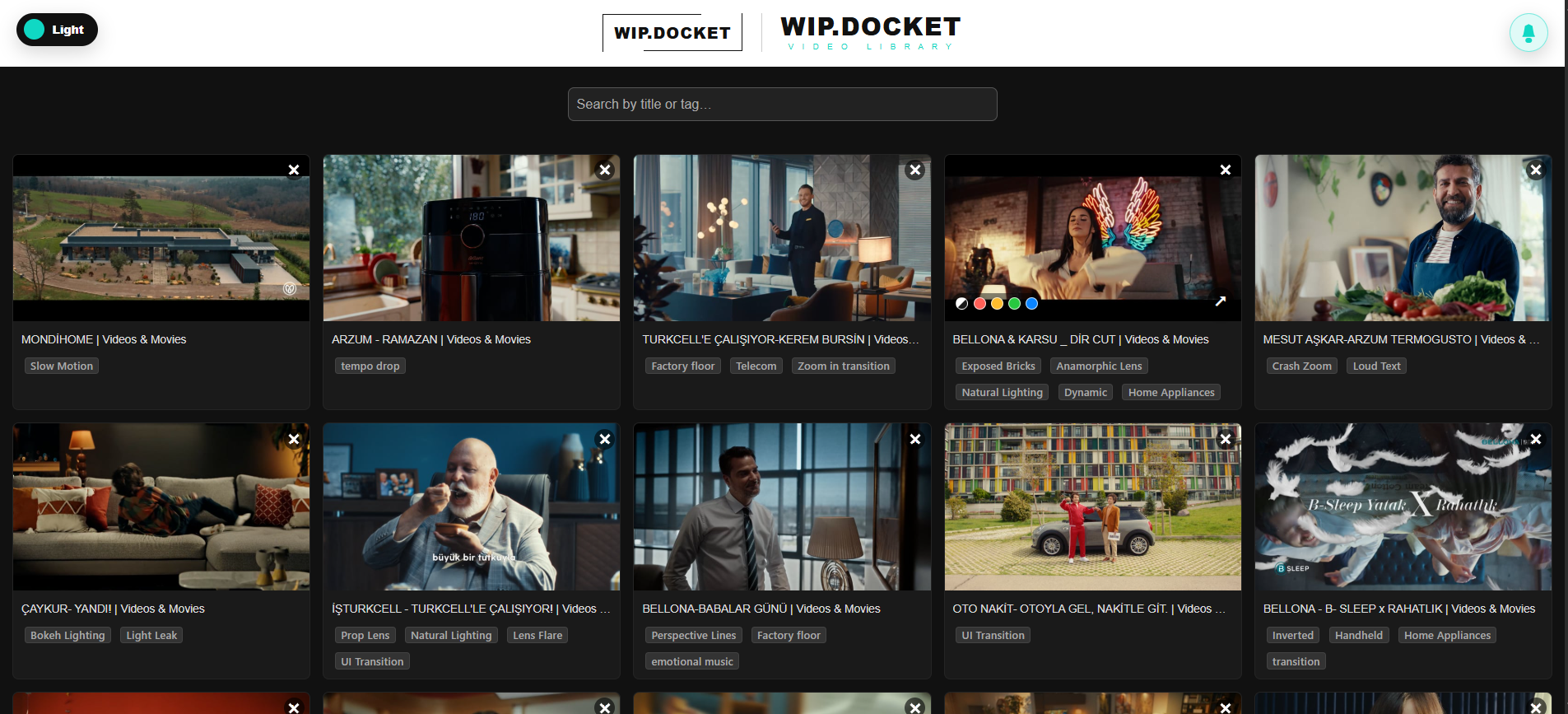
Task: Open the MONDİHOME aerial thumbnail
Action: click(161, 238)
